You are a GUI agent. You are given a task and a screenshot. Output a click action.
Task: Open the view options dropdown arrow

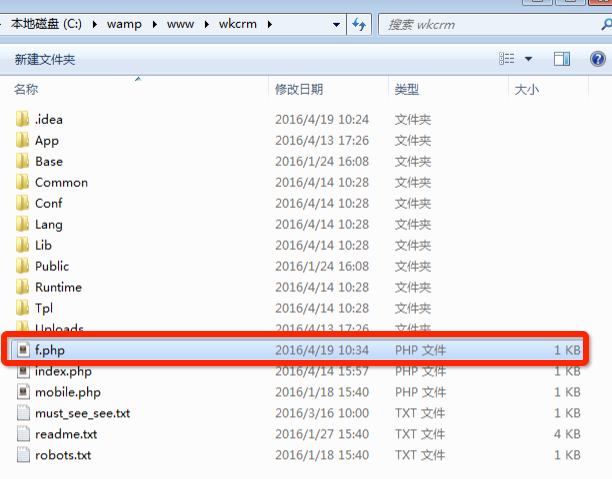[528, 59]
